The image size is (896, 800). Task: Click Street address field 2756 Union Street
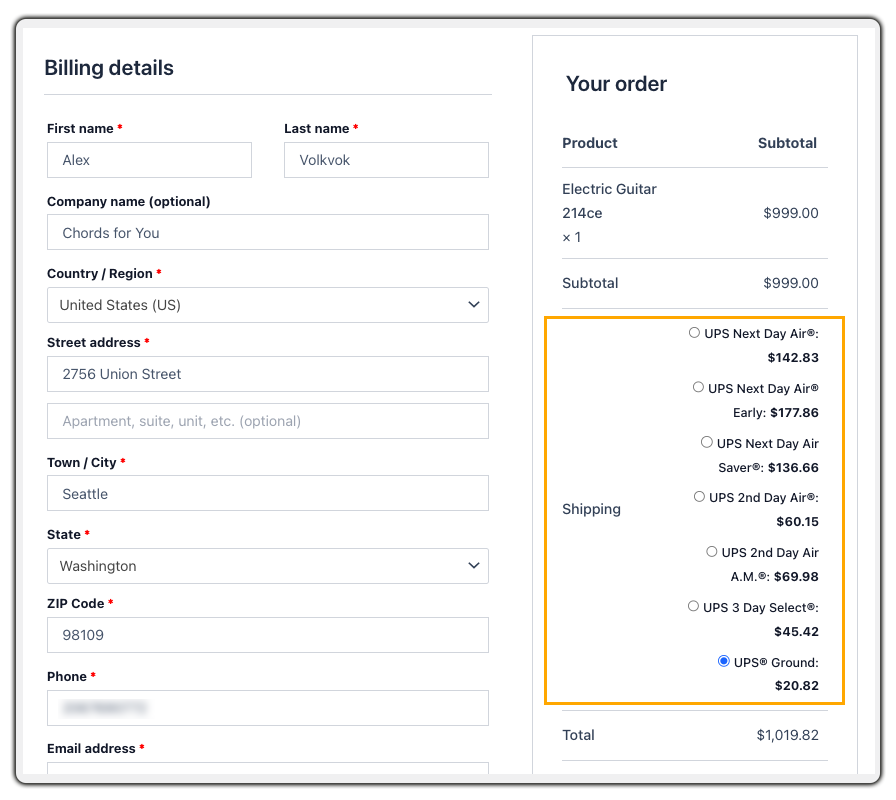tap(267, 374)
